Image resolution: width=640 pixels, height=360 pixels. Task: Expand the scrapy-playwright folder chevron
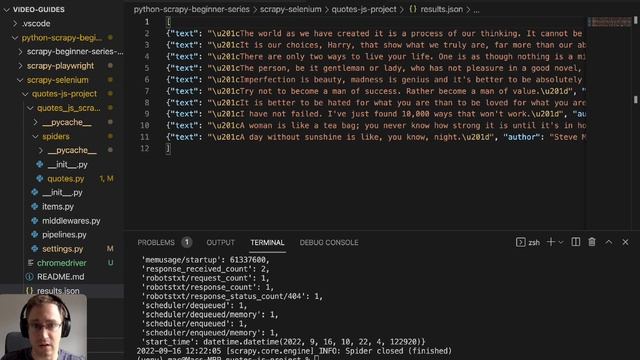pos(20,66)
